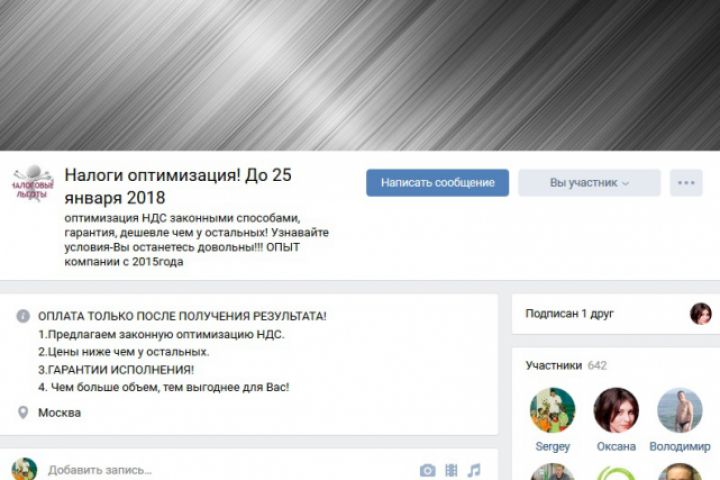Click the group description about оптимизация НДС
The height and width of the screenshot is (480, 720).
[x=197, y=240]
